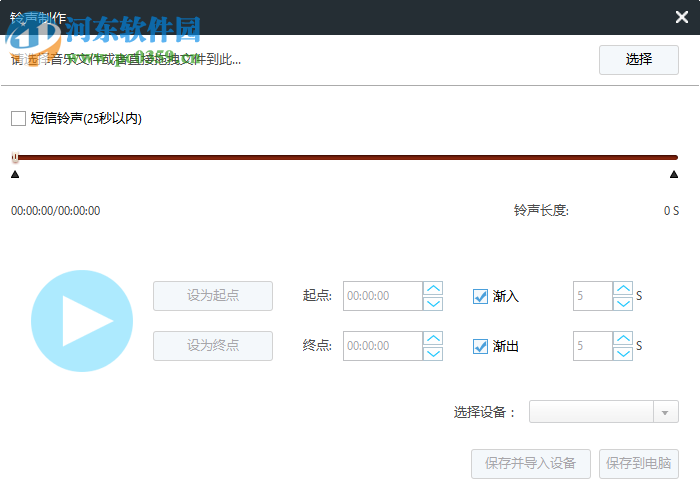Close the ringtone maker dialog
This screenshot has width=700, height=500.
[x=682, y=17]
